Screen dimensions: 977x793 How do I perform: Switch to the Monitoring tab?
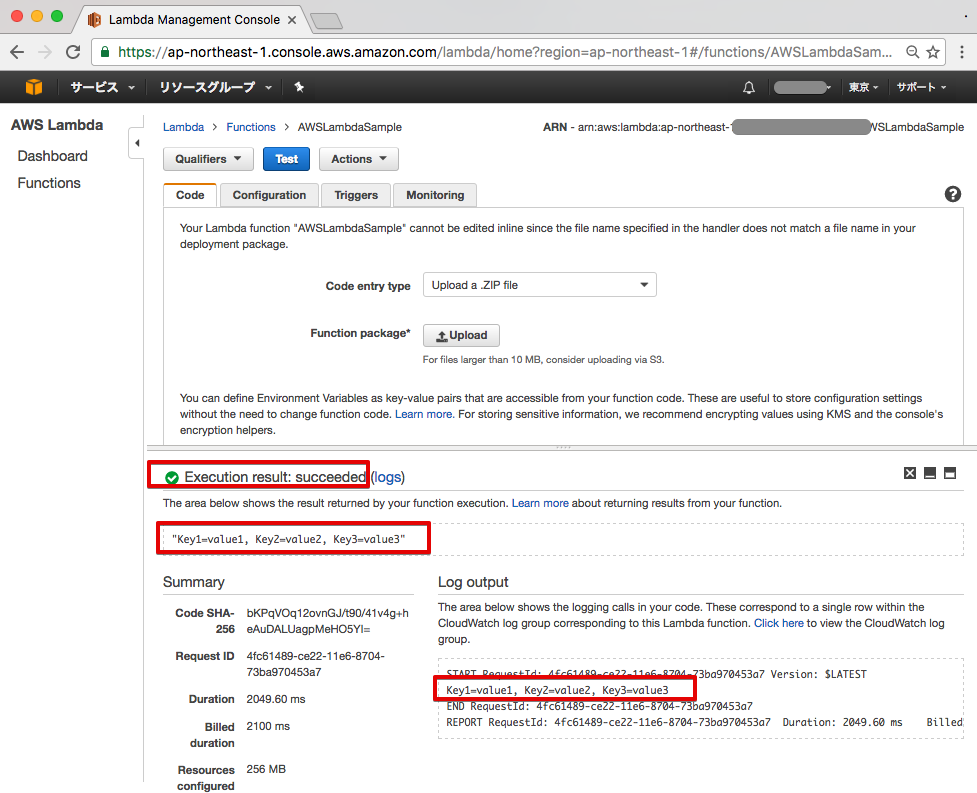pos(434,194)
